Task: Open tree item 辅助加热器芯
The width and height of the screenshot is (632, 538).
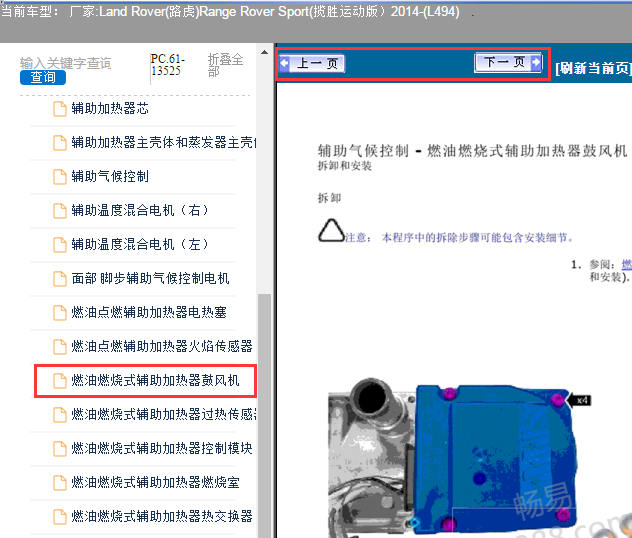Action: pyautogui.click(x=110, y=108)
